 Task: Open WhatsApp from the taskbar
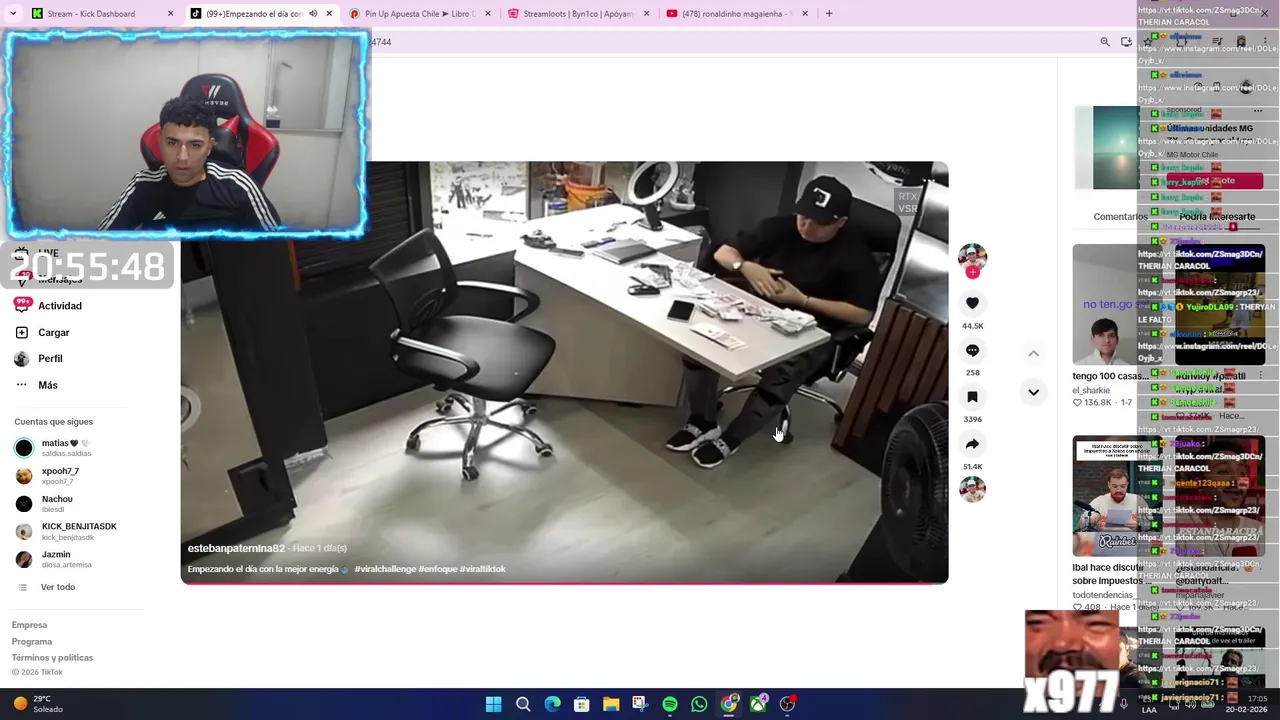699,704
